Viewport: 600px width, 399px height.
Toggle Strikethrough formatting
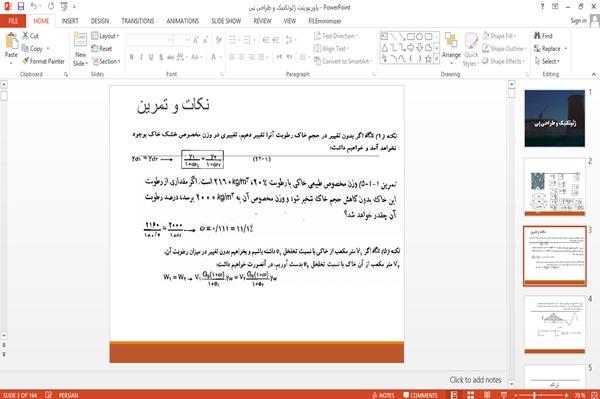(x=170, y=57)
